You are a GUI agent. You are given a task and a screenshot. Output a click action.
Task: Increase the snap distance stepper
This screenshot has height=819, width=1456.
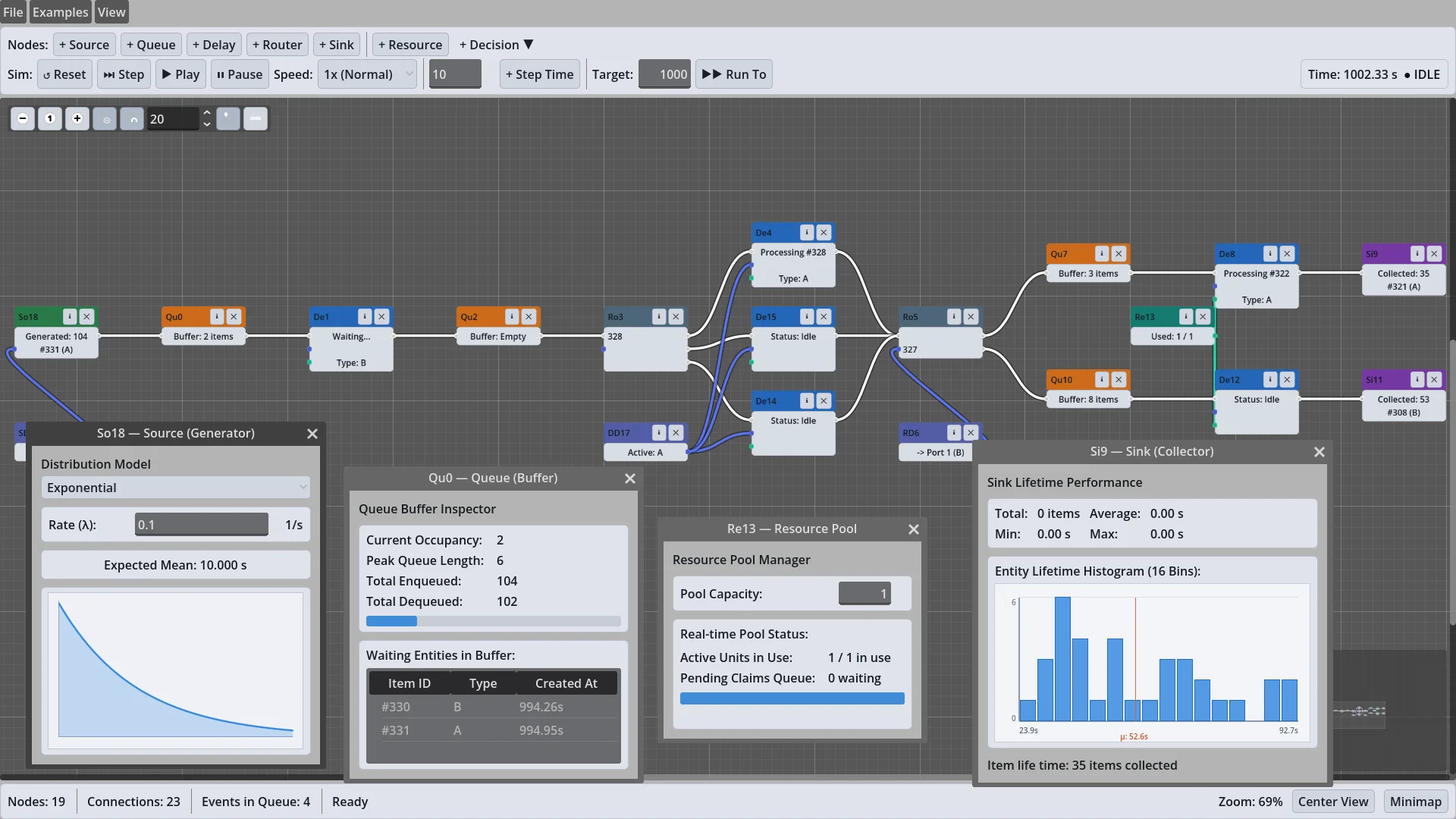(x=206, y=113)
